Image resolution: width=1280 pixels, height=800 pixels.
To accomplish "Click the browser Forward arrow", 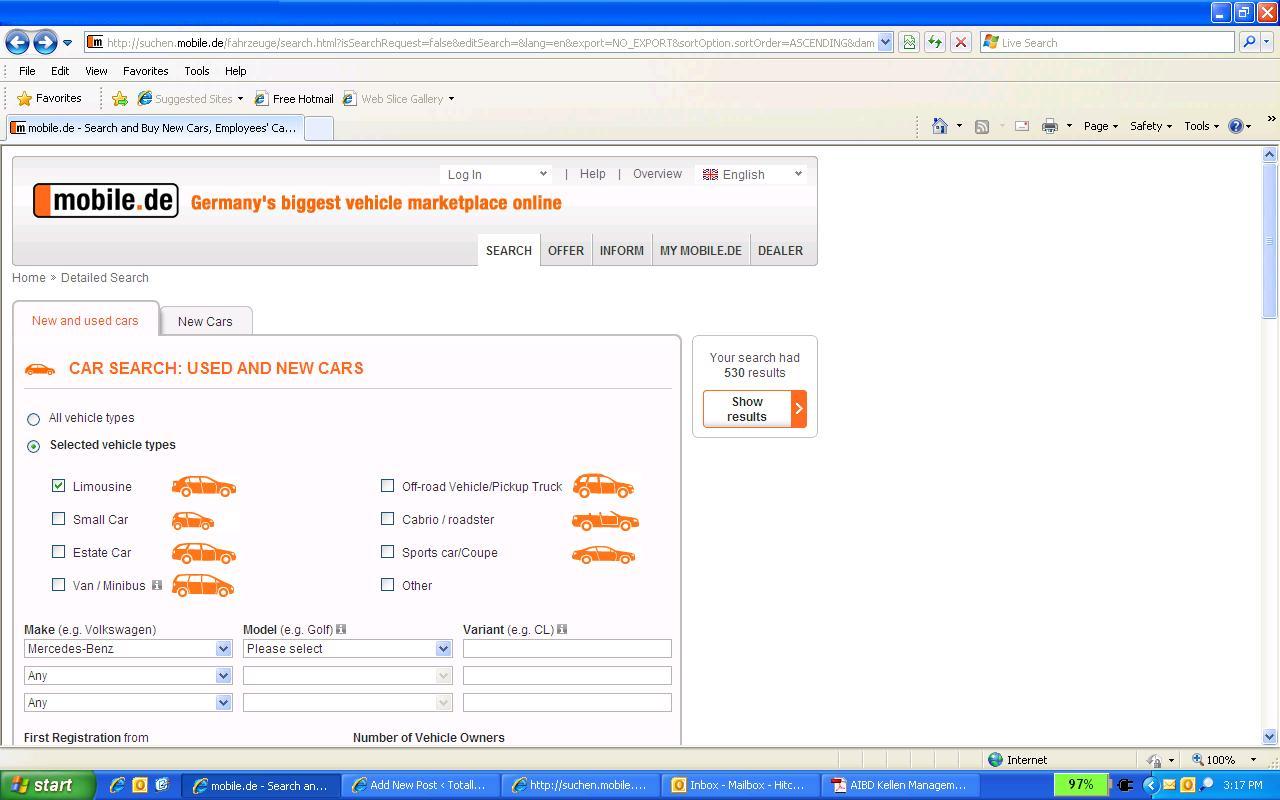I will pyautogui.click(x=45, y=42).
